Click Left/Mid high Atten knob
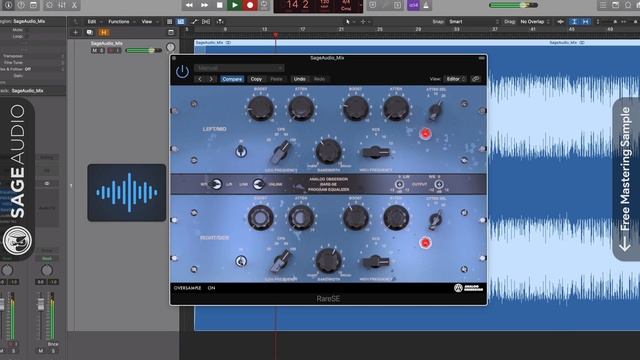 (396, 108)
